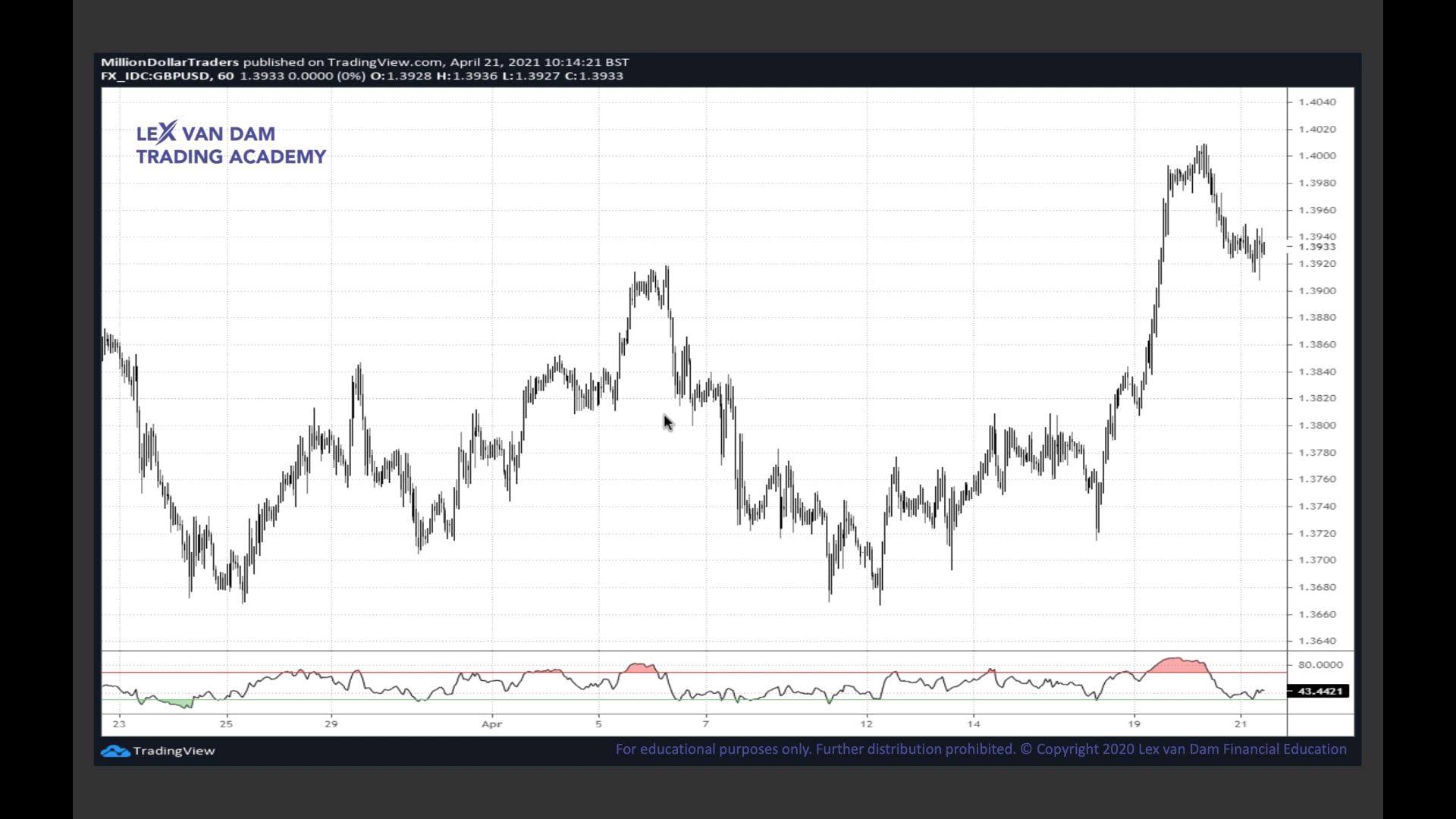Click the Apr date label on time axis
This screenshot has height=819, width=1456.
[x=491, y=724]
